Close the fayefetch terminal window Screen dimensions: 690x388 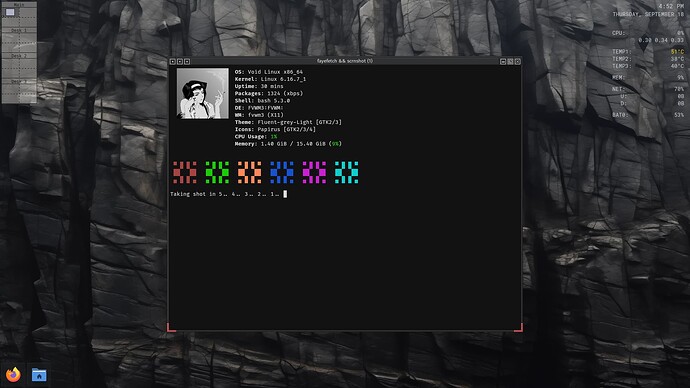click(518, 62)
